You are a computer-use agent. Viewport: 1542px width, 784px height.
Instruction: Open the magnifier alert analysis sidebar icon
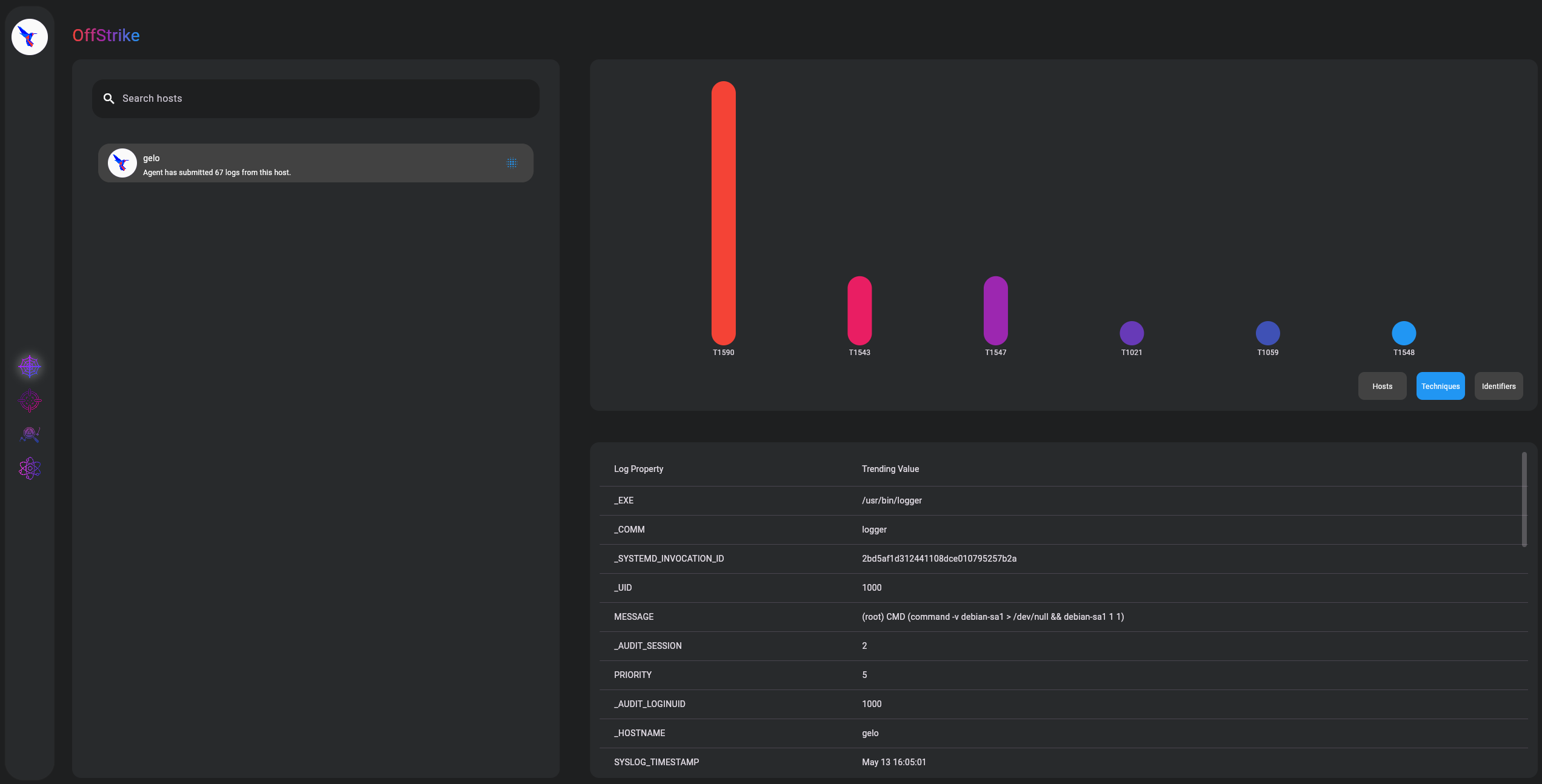click(x=30, y=434)
